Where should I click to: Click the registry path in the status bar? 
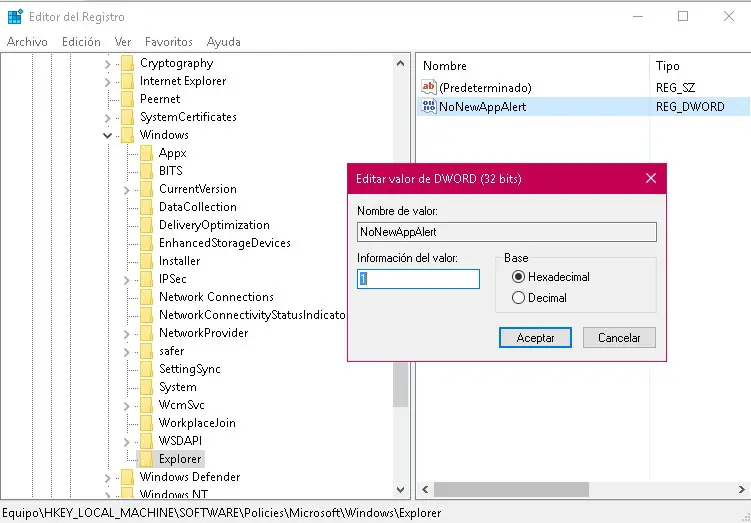point(222,513)
